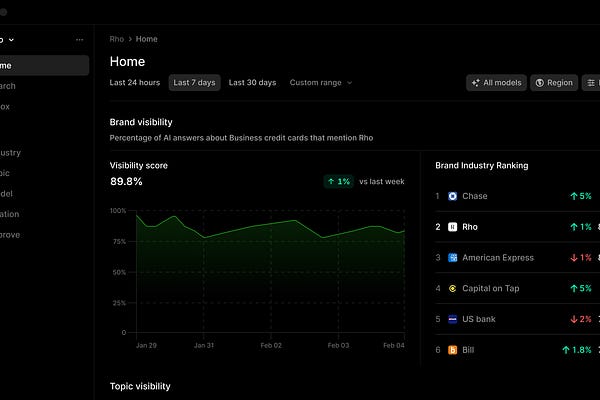Screen dimensions: 600x400
Task: Click the 89.8% visibility score value
Action: 126,181
